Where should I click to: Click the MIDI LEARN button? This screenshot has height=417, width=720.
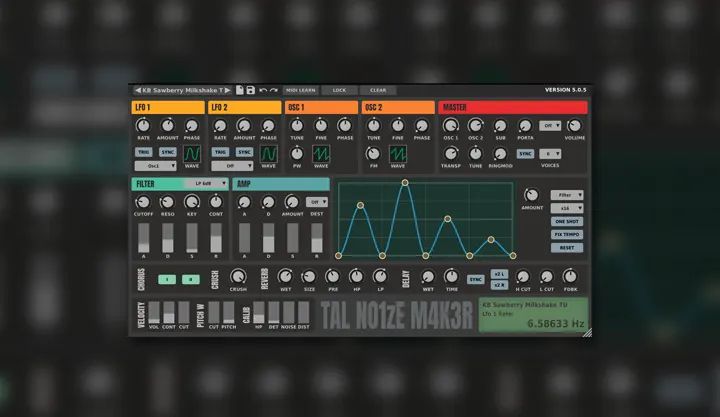tap(301, 90)
